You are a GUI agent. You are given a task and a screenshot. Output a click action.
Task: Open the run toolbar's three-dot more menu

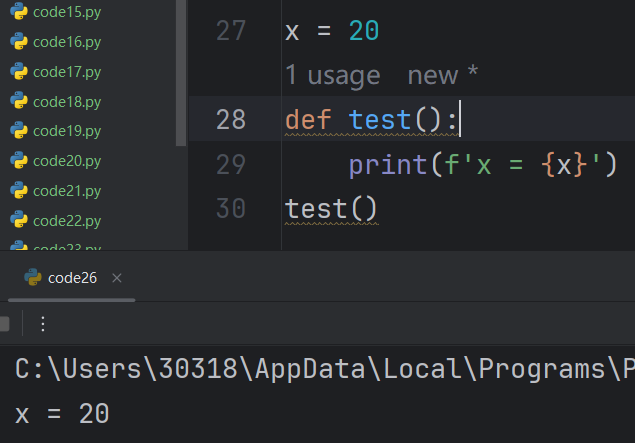(x=42, y=324)
